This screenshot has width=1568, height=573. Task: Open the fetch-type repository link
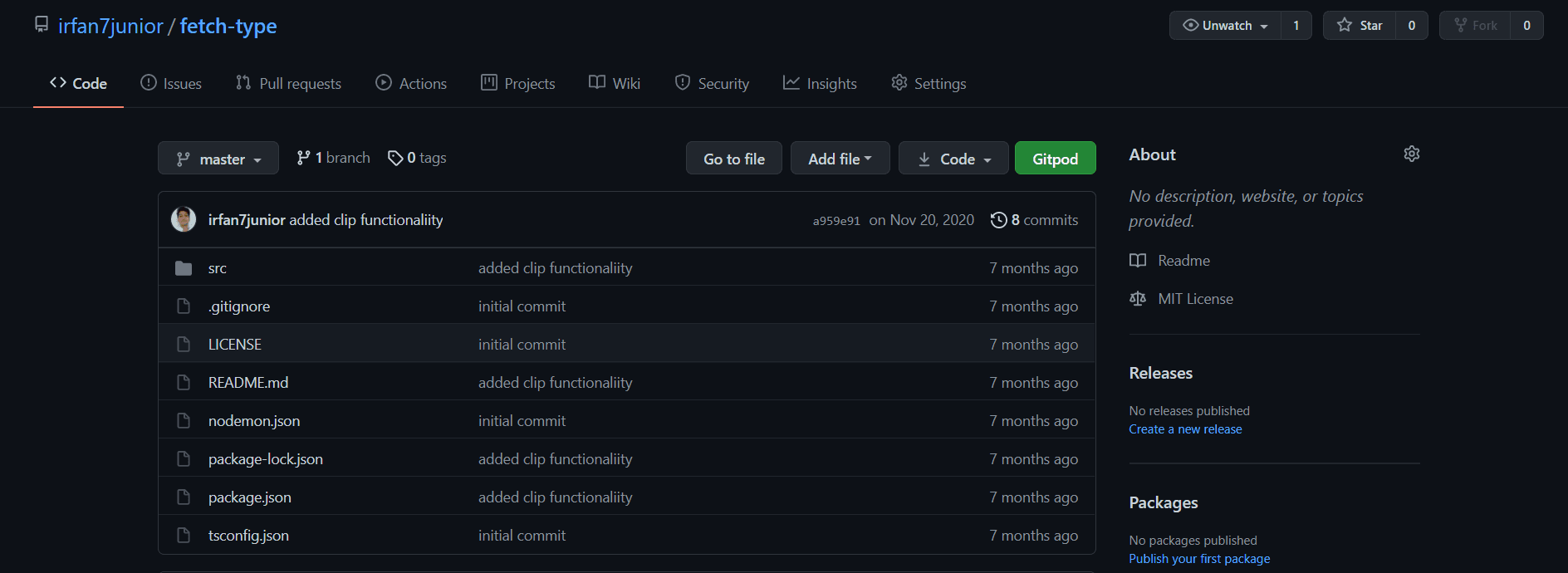(228, 26)
